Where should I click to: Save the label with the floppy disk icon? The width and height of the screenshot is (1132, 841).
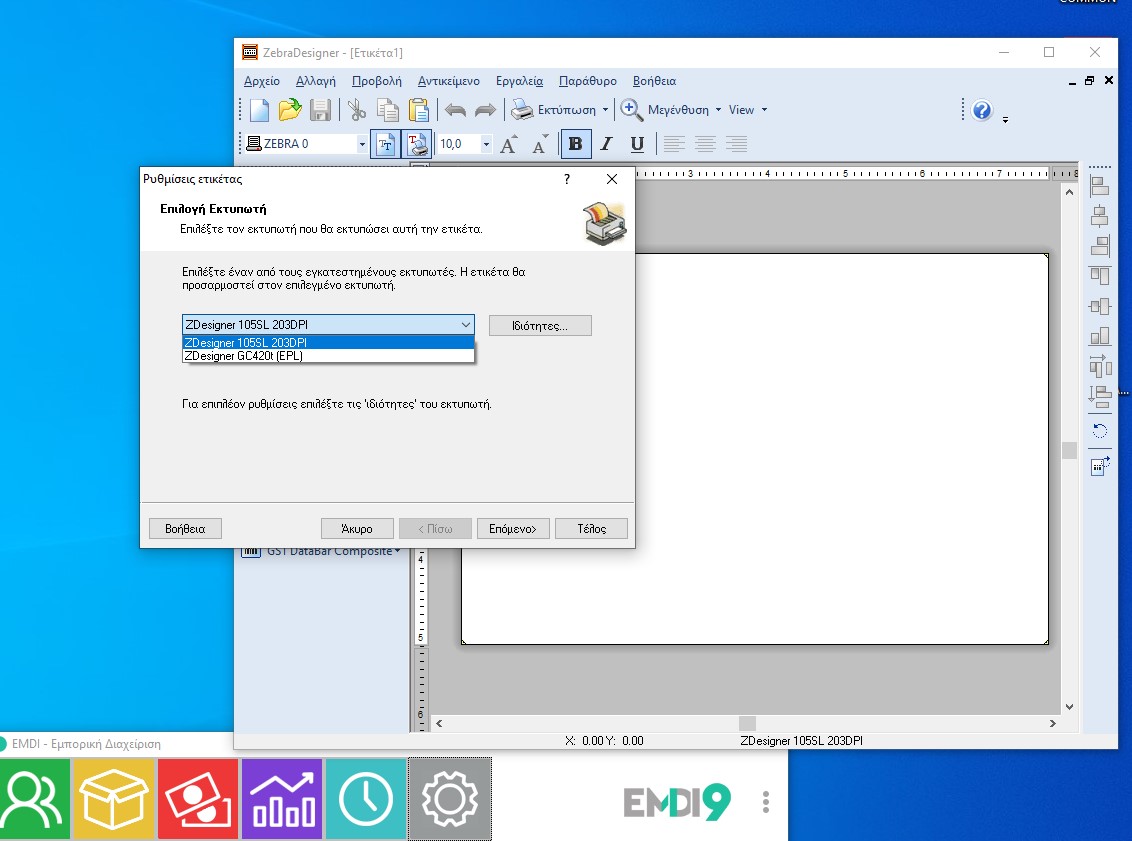point(320,110)
